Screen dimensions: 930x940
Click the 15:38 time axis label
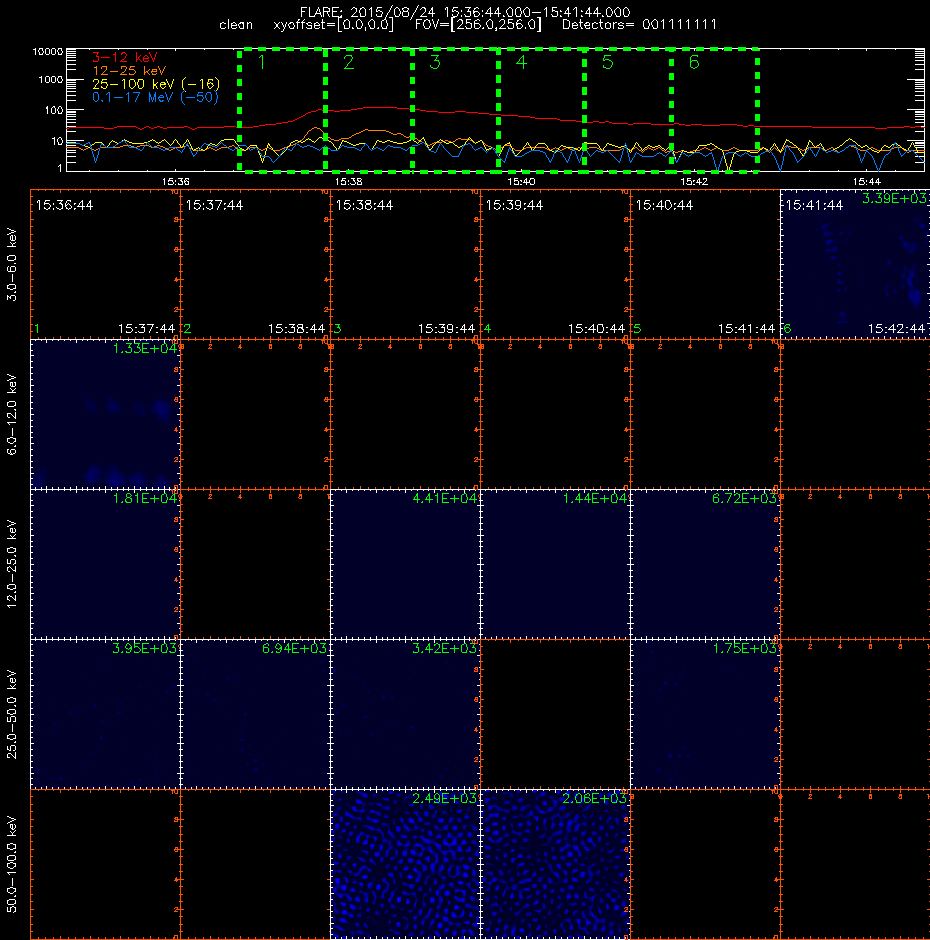pos(348,181)
